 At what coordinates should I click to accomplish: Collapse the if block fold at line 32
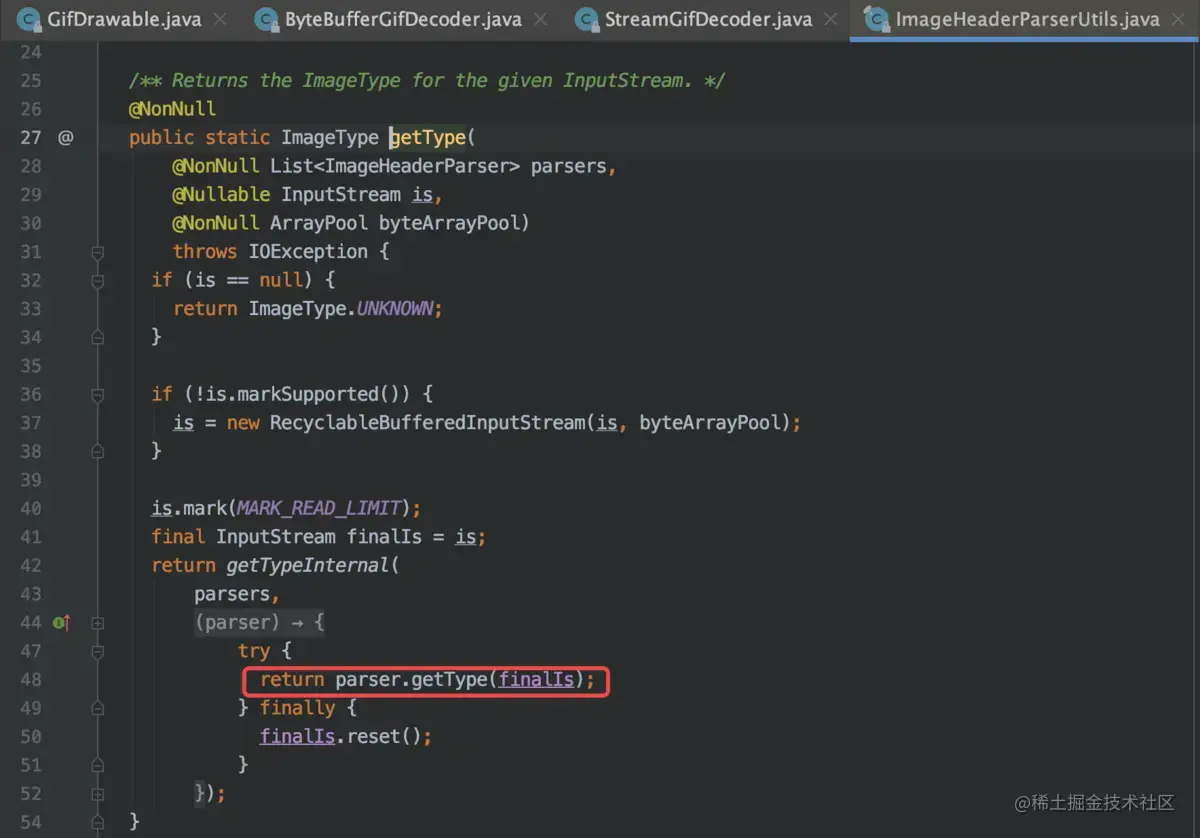coord(97,281)
